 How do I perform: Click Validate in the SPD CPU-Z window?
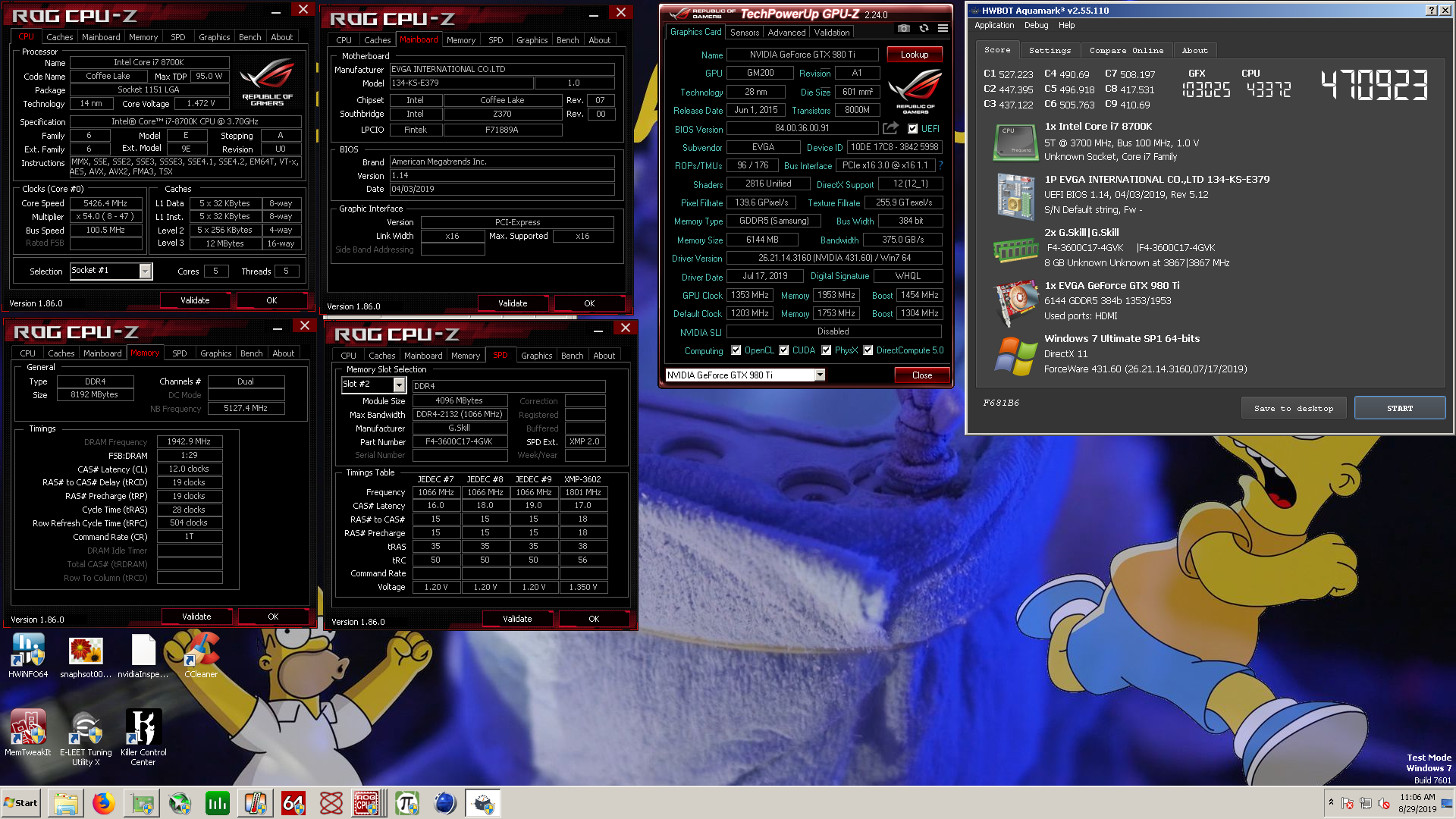(517, 619)
